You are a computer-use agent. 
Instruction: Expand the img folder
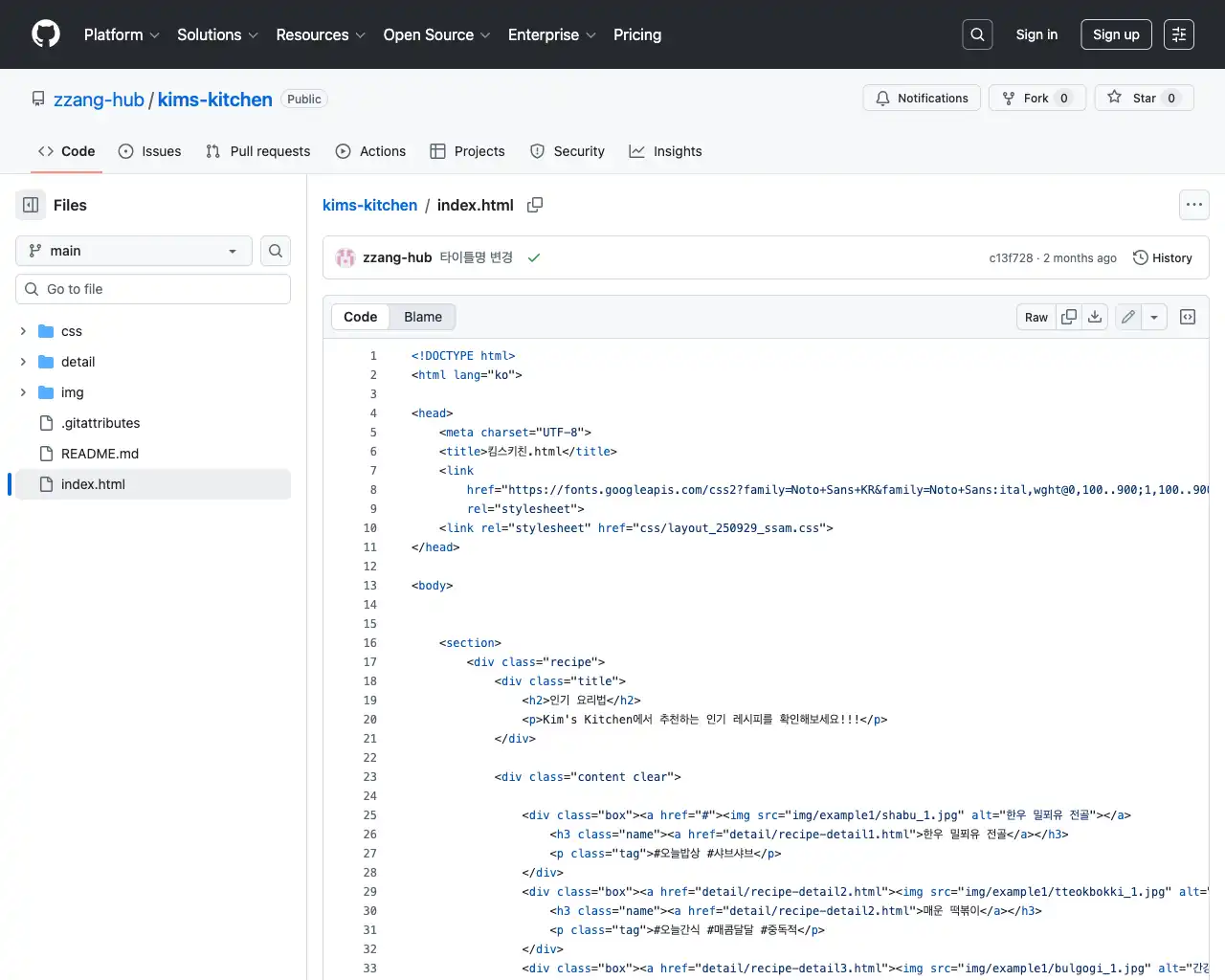(22, 392)
